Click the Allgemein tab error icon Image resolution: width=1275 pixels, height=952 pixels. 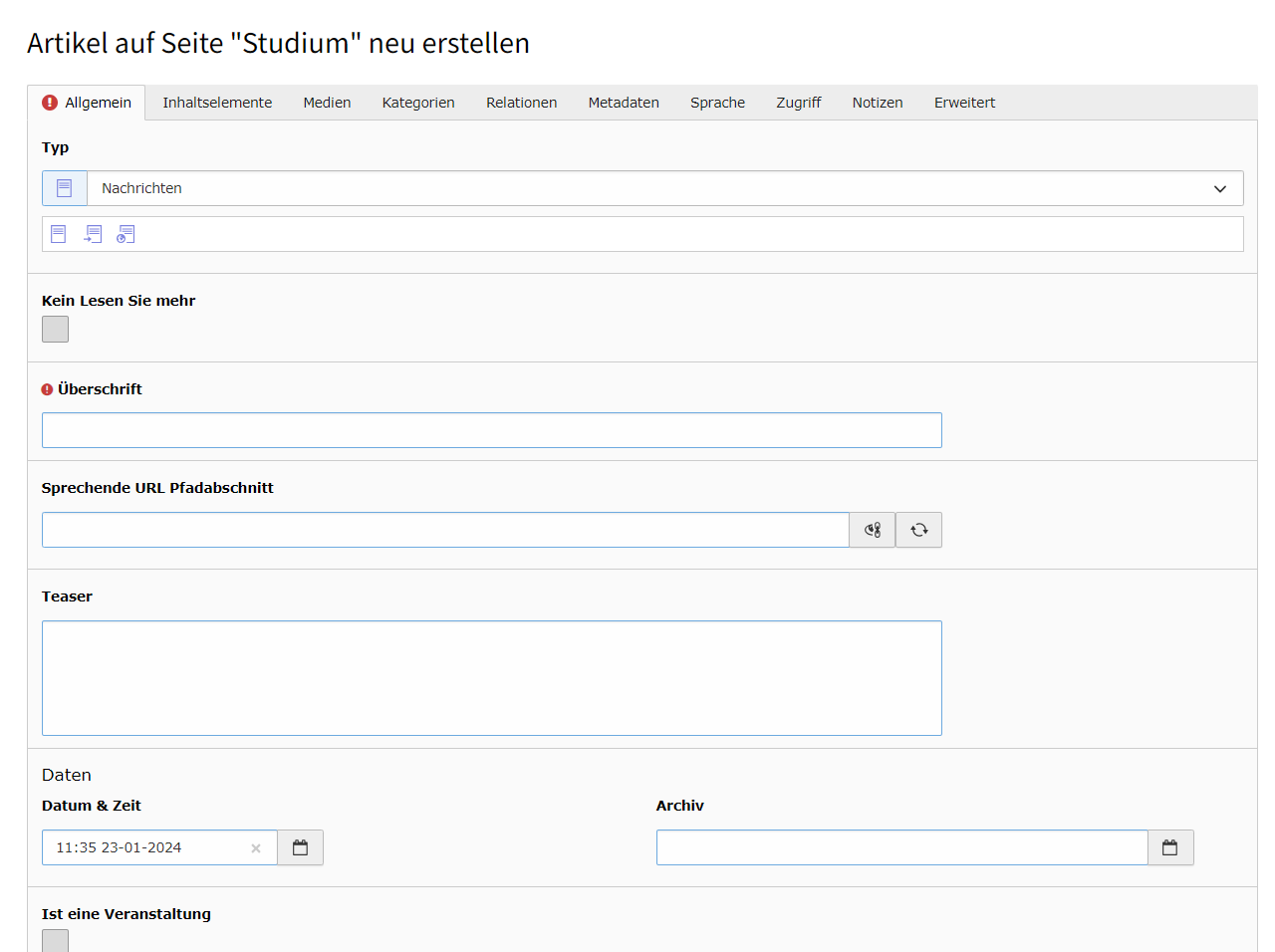click(x=50, y=103)
